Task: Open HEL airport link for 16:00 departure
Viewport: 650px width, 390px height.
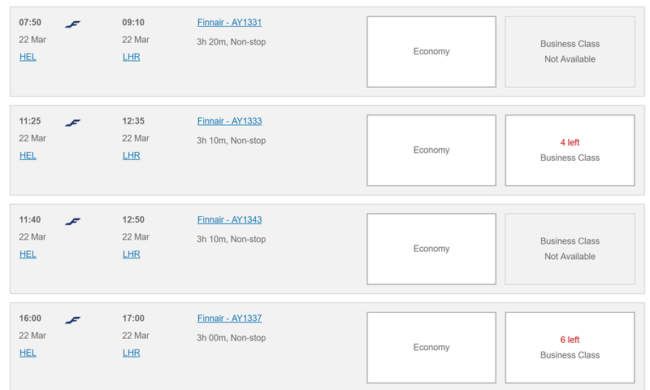Action: 28,353
